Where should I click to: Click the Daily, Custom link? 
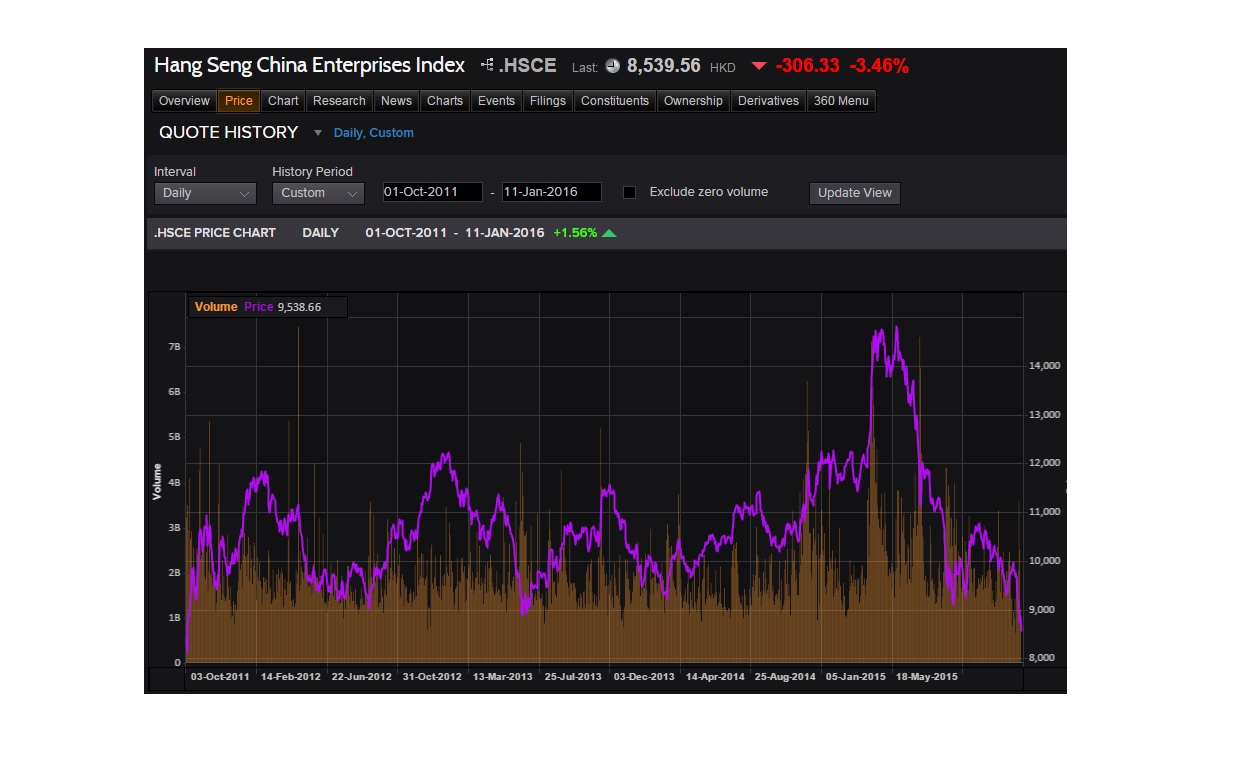point(373,133)
